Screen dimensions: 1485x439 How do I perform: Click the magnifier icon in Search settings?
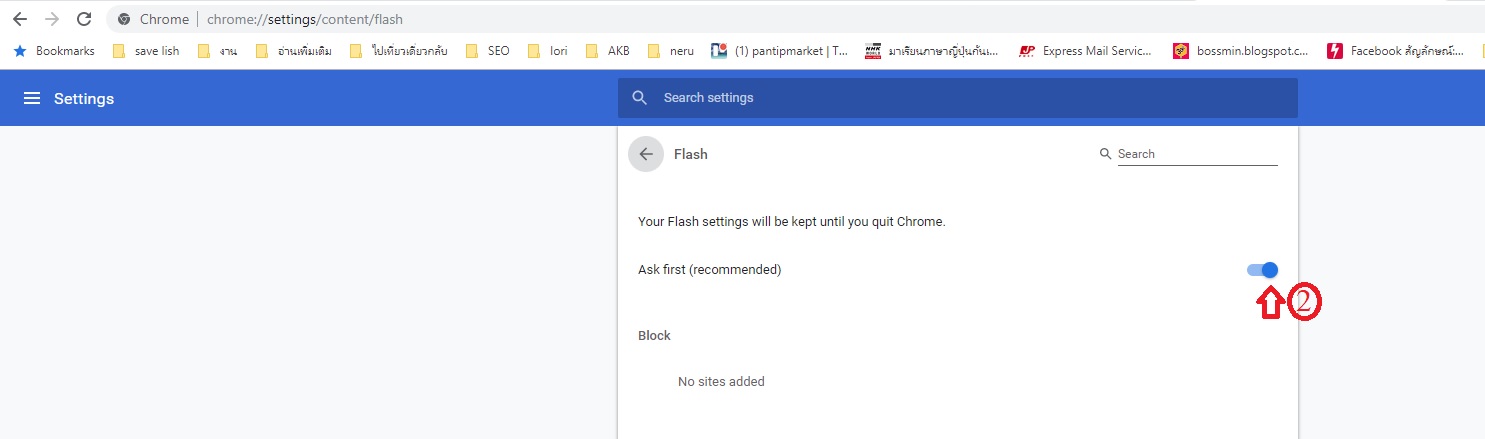pos(640,98)
